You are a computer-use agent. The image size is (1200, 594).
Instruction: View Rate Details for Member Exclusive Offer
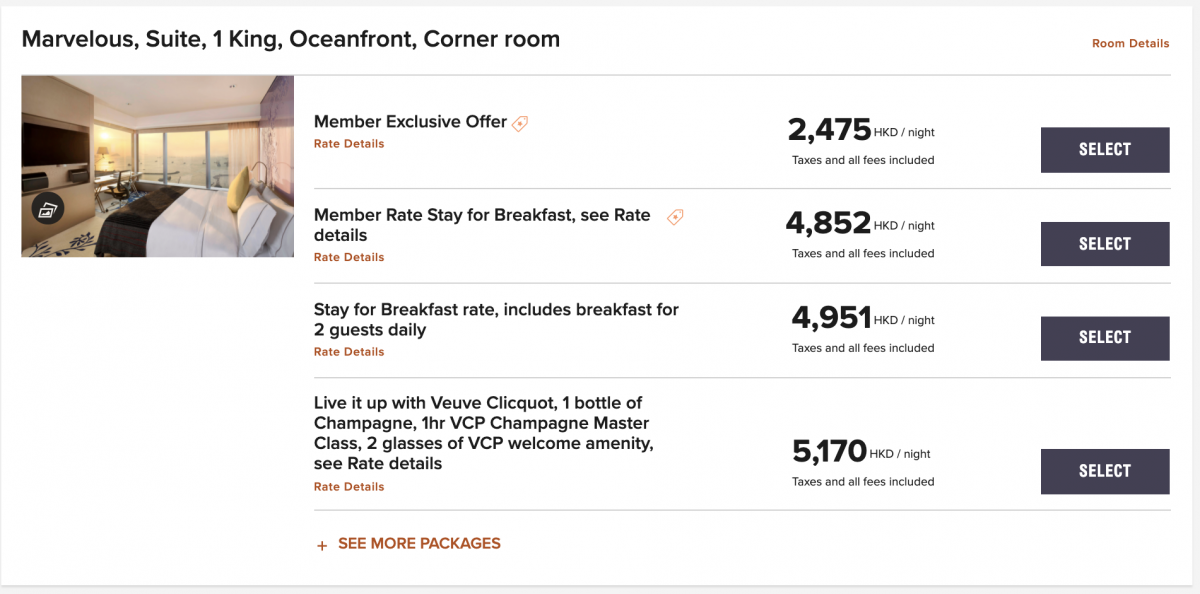[349, 144]
